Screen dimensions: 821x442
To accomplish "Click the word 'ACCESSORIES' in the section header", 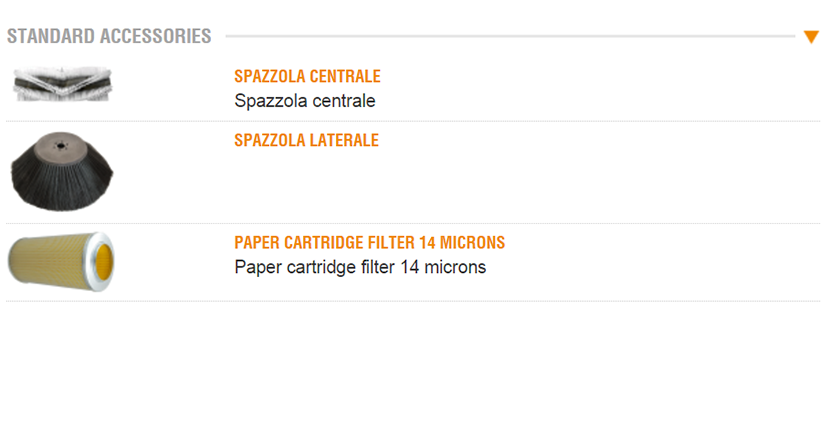I will pos(156,37).
